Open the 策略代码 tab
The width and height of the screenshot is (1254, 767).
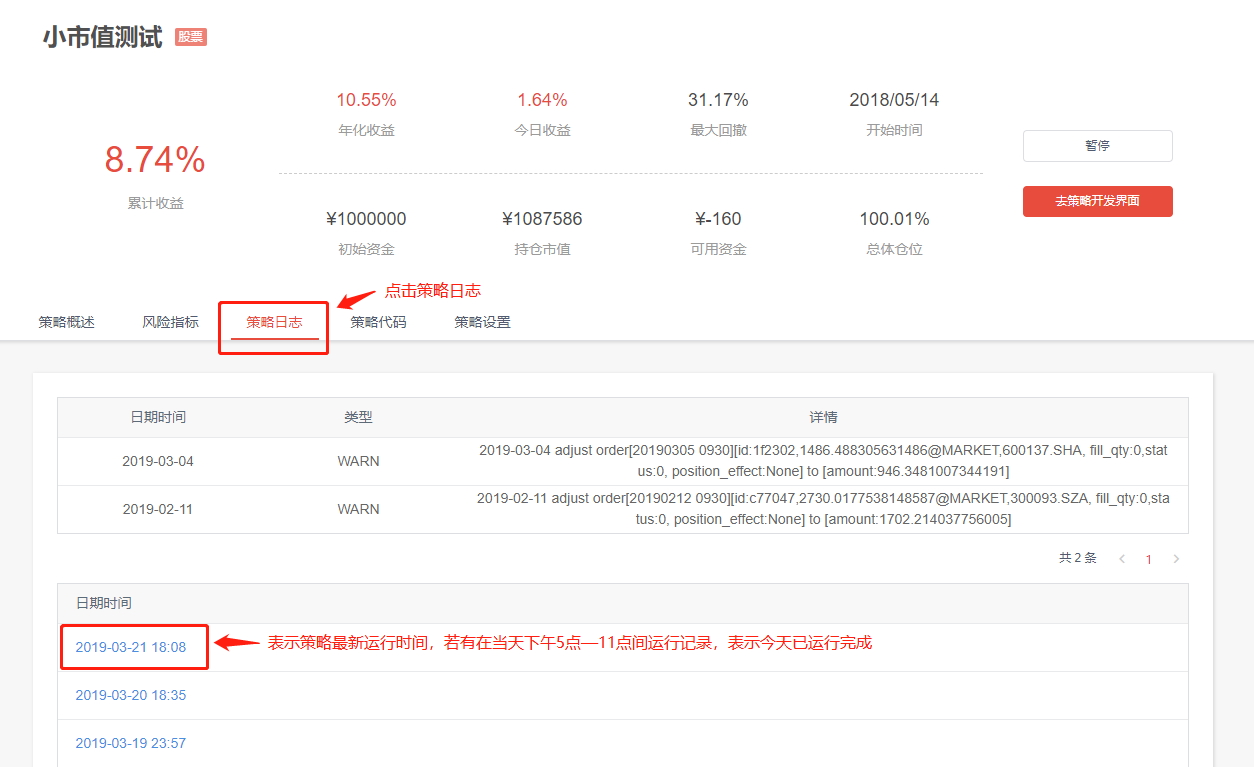point(378,322)
